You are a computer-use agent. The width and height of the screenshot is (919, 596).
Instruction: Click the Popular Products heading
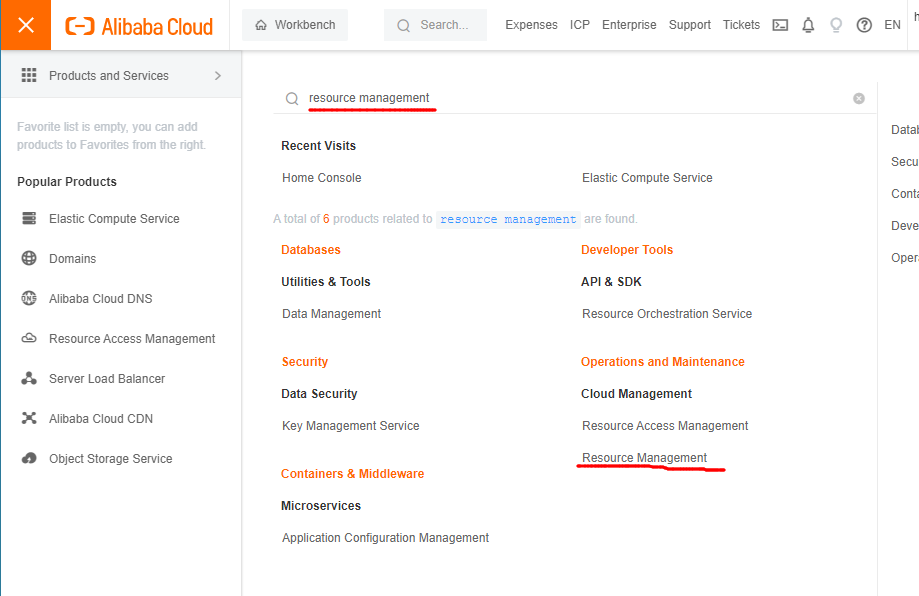[67, 182]
